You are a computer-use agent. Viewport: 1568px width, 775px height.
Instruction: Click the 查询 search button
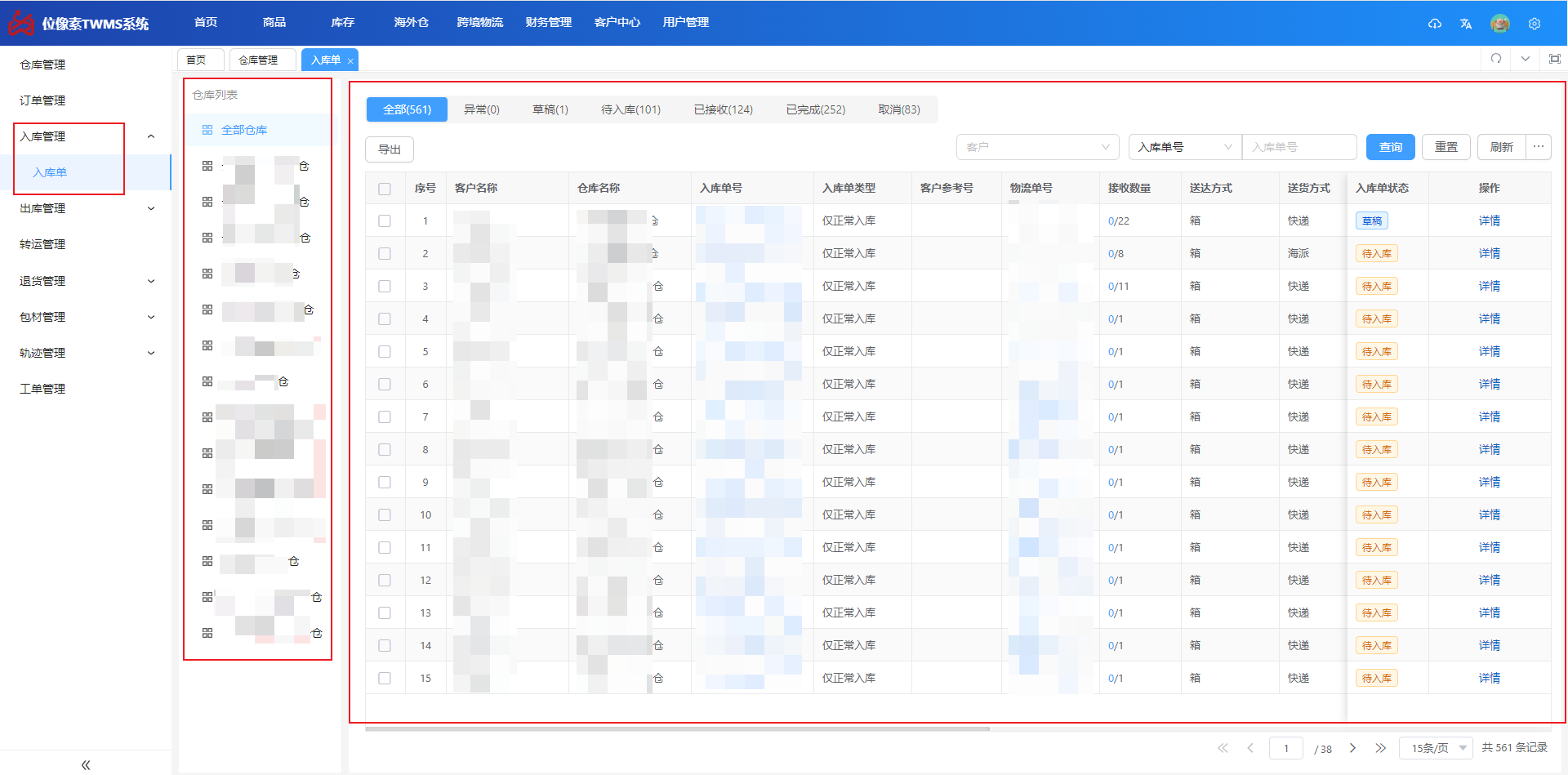pos(1391,147)
